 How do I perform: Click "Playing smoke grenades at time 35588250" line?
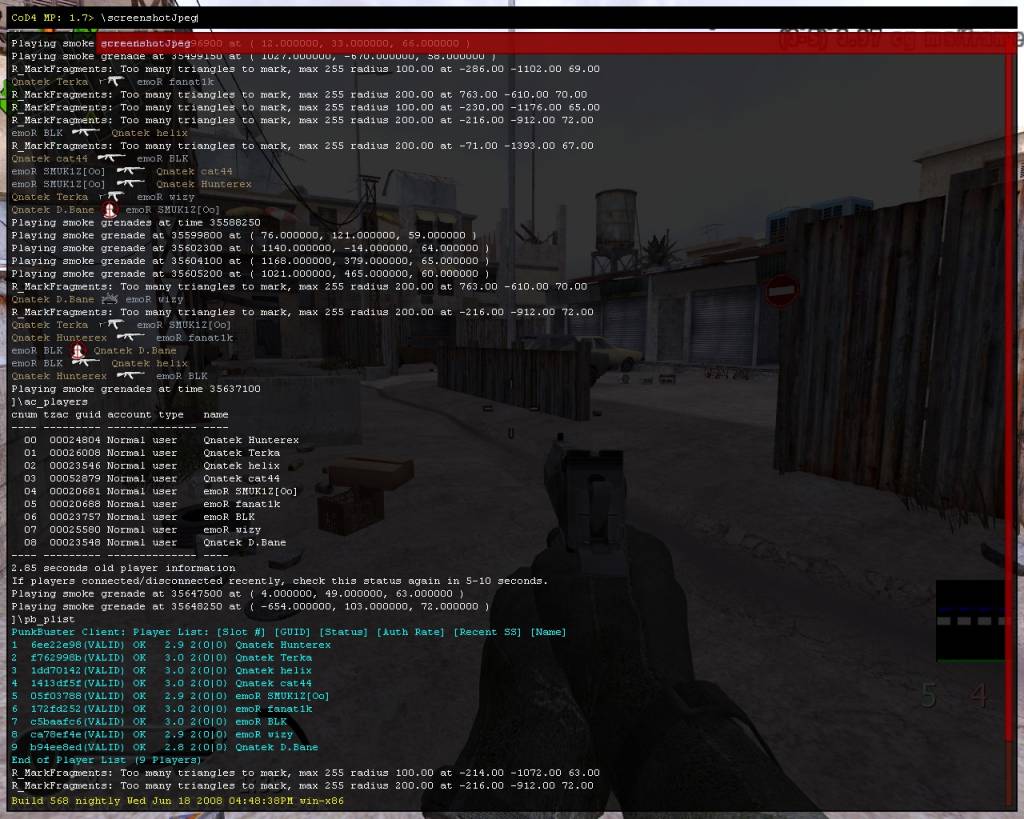point(136,223)
